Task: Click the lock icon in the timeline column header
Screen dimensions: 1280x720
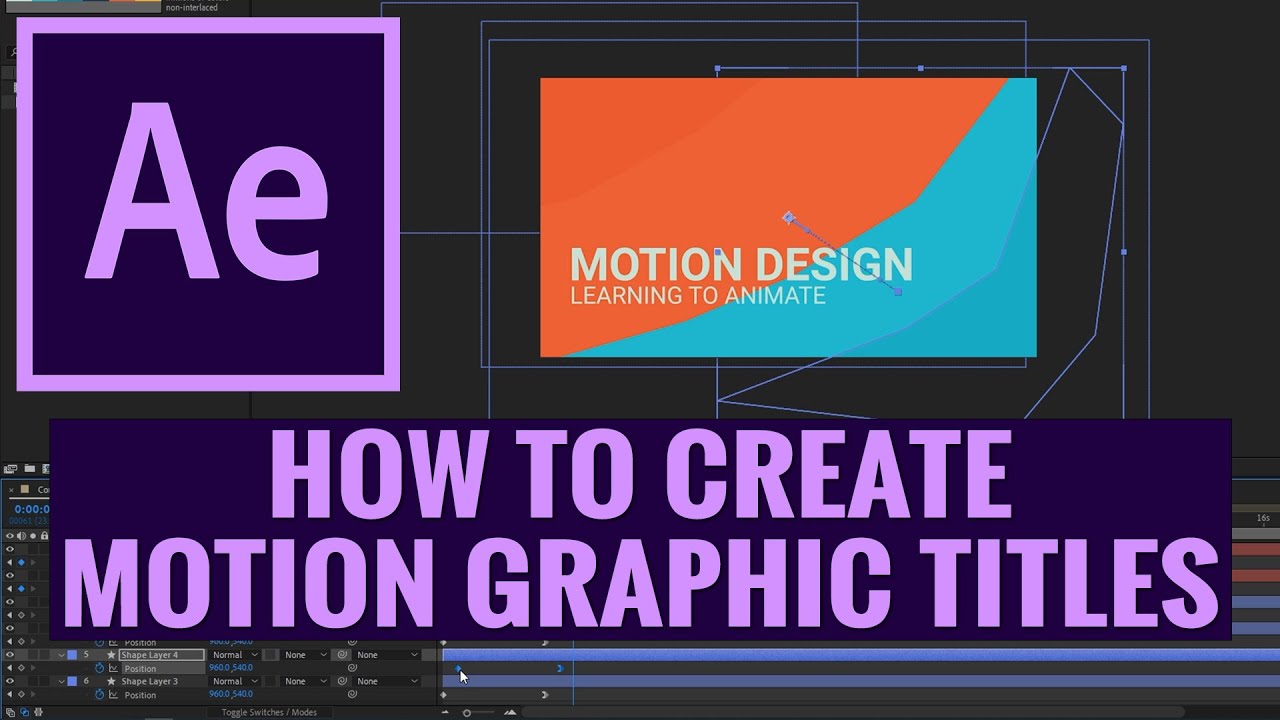Action: [x=44, y=536]
